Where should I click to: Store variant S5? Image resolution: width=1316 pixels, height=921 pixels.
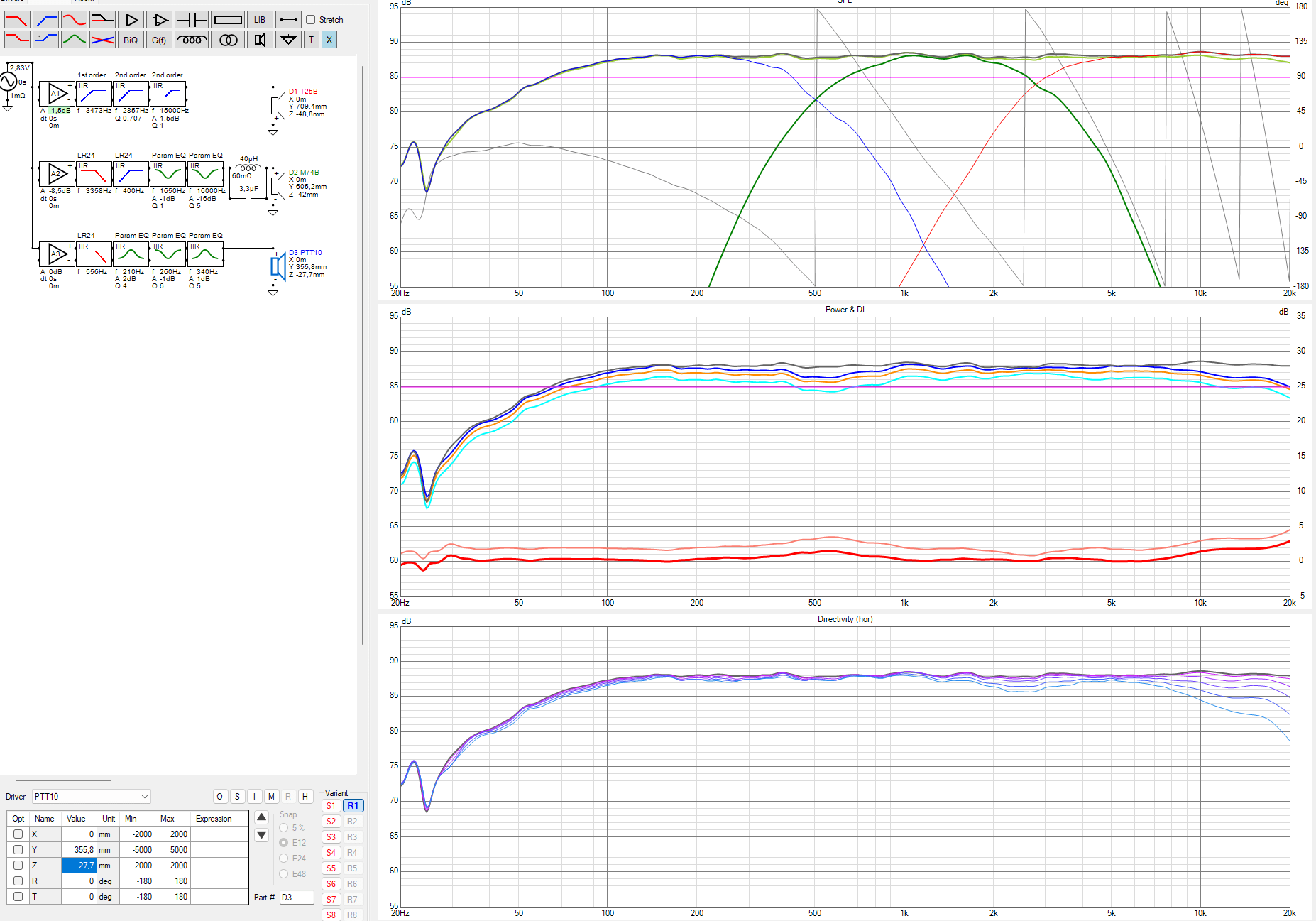click(x=331, y=868)
